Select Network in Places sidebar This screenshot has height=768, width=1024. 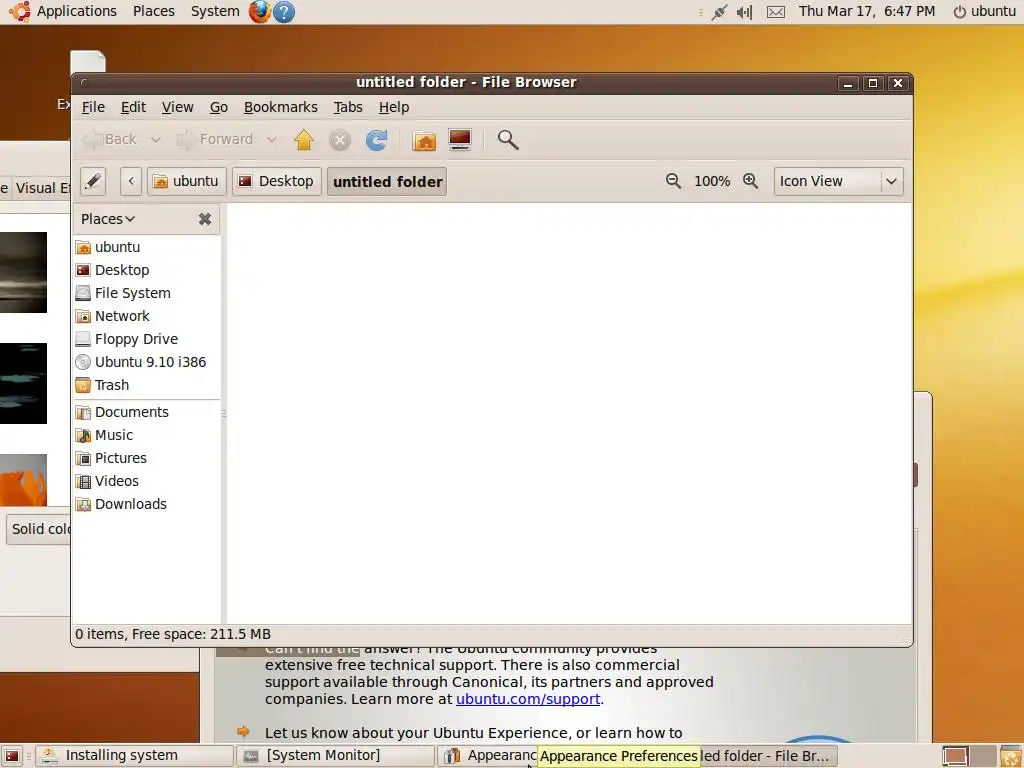coord(147,316)
